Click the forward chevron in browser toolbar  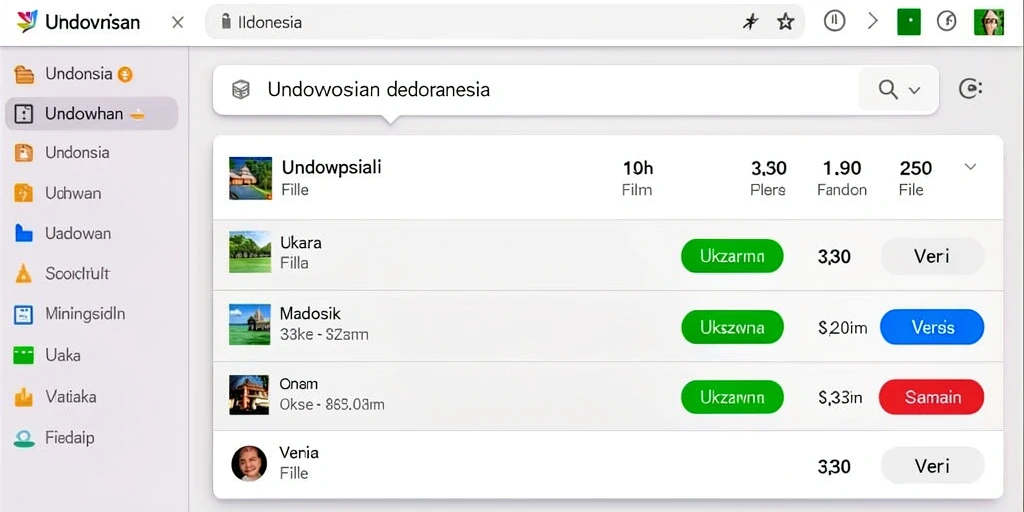click(x=872, y=22)
